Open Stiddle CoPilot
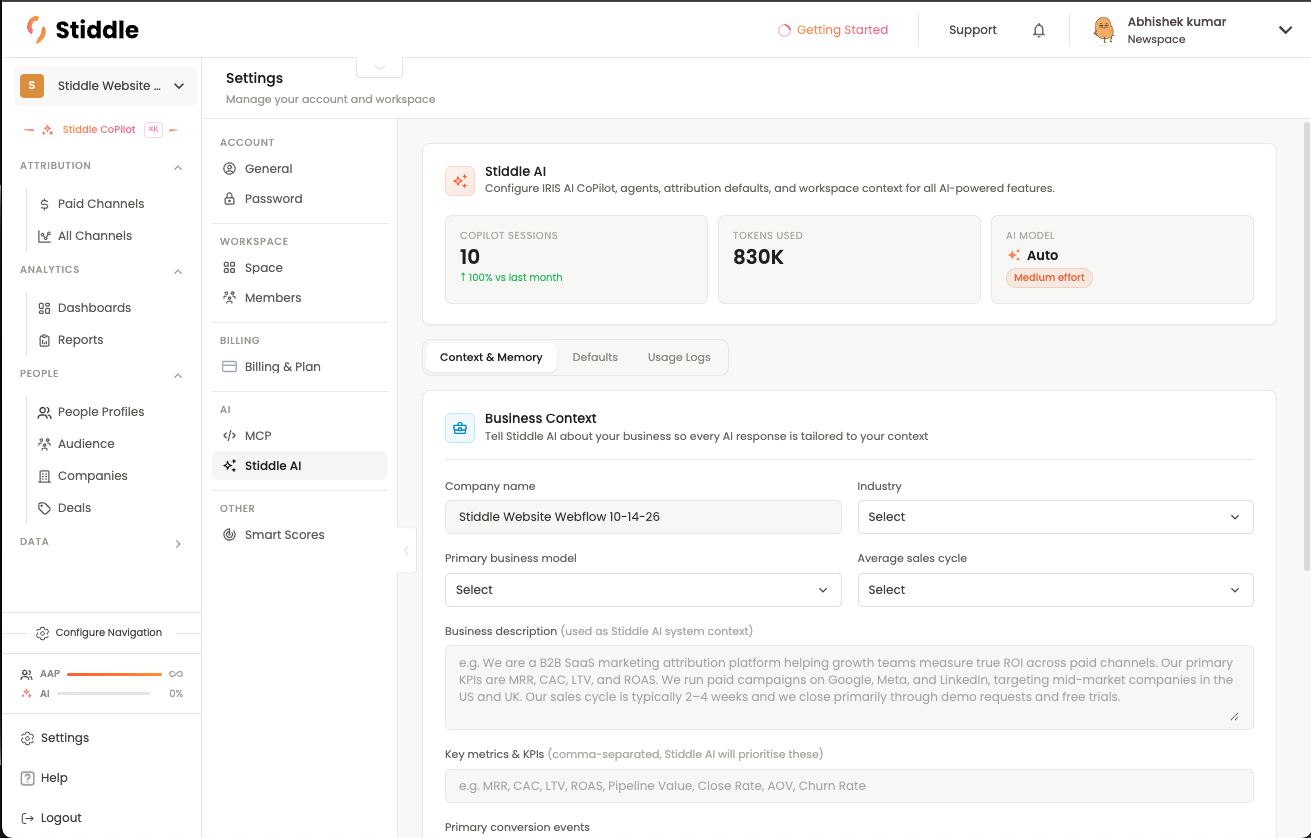 (x=100, y=130)
